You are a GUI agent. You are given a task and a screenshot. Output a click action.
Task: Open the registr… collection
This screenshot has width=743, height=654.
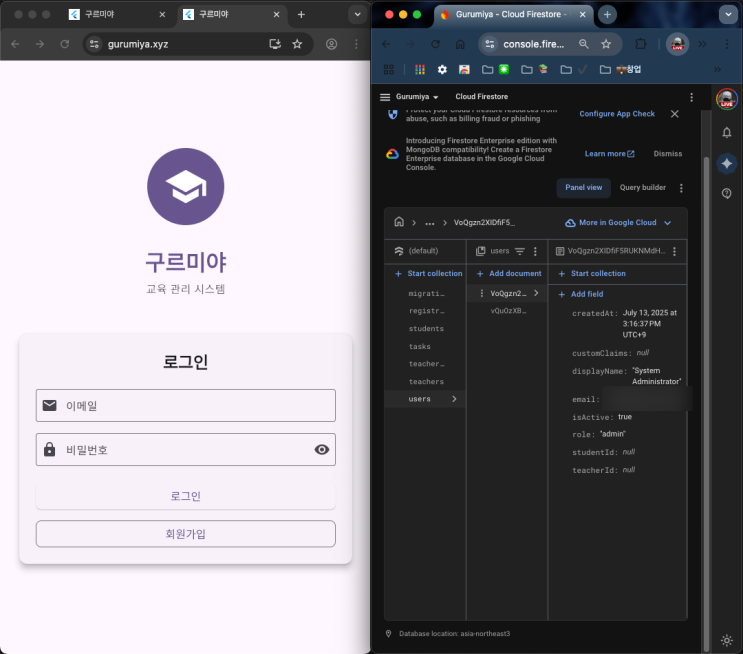(x=426, y=311)
